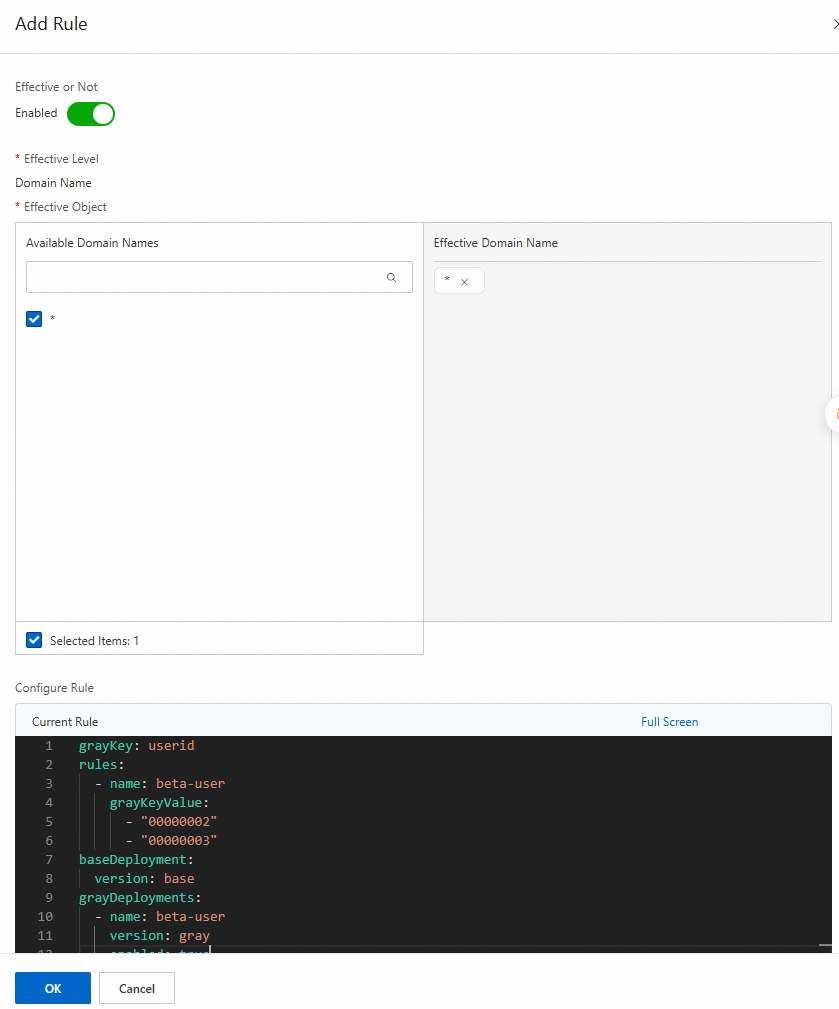Remove the * tag from Effective Domain Name
The height and width of the screenshot is (1009, 839).
tap(465, 282)
